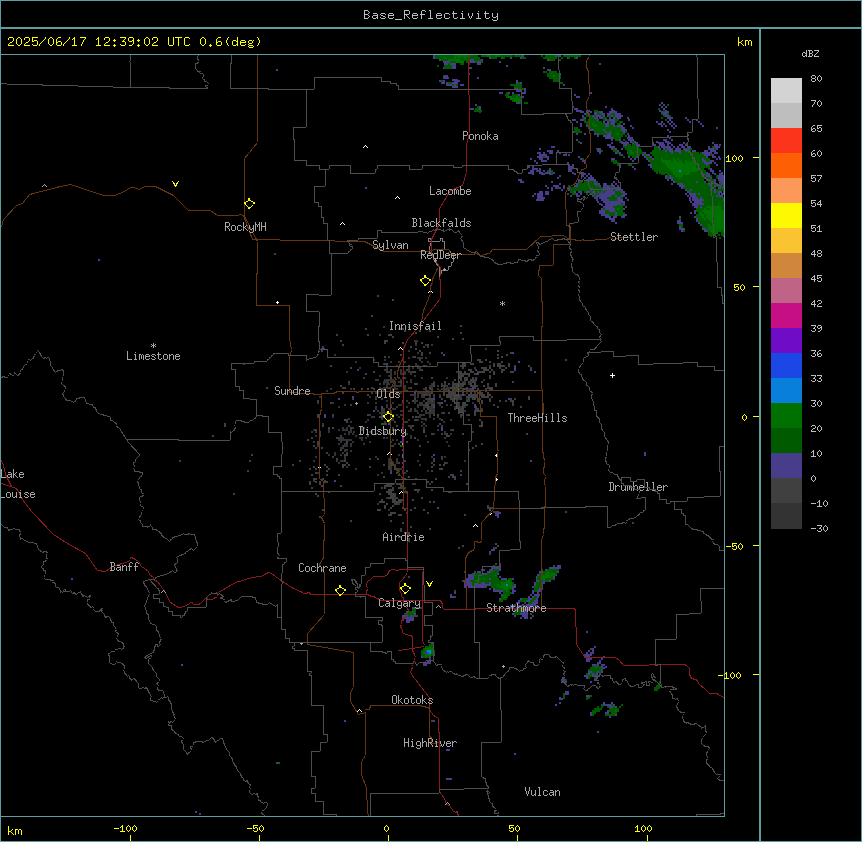Select the Ponoka label
The height and width of the screenshot is (842, 862).
tap(480, 136)
